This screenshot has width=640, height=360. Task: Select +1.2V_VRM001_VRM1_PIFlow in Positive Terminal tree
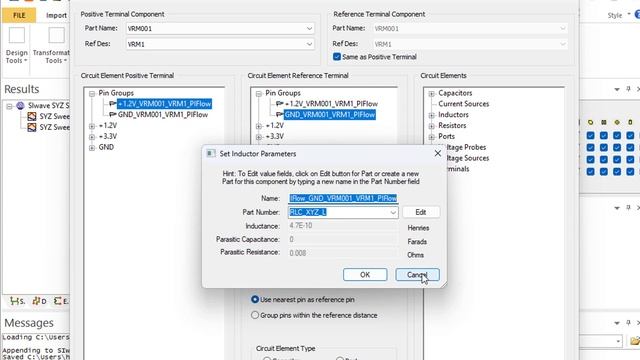click(x=164, y=104)
